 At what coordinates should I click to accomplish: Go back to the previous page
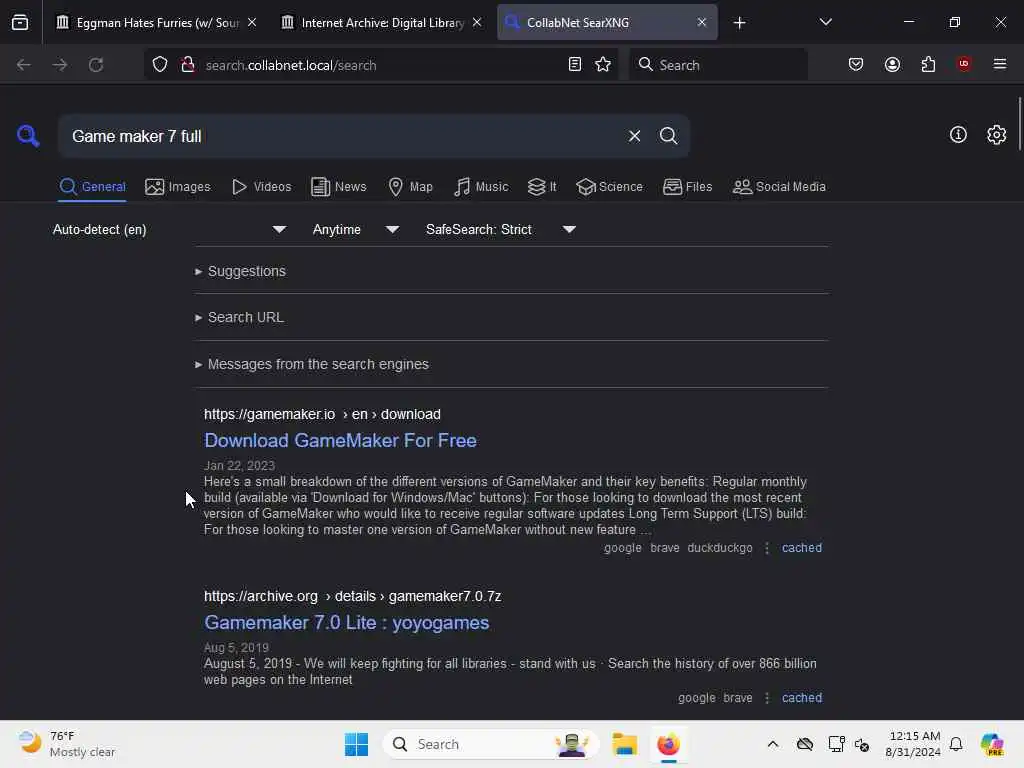coord(24,65)
